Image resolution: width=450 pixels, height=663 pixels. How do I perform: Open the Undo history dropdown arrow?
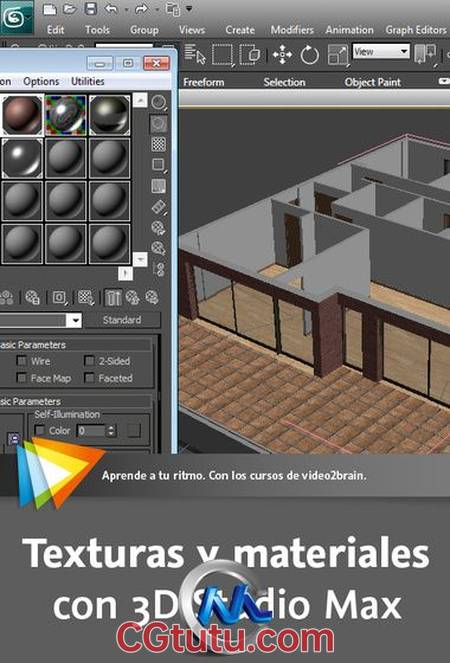[126, 9]
